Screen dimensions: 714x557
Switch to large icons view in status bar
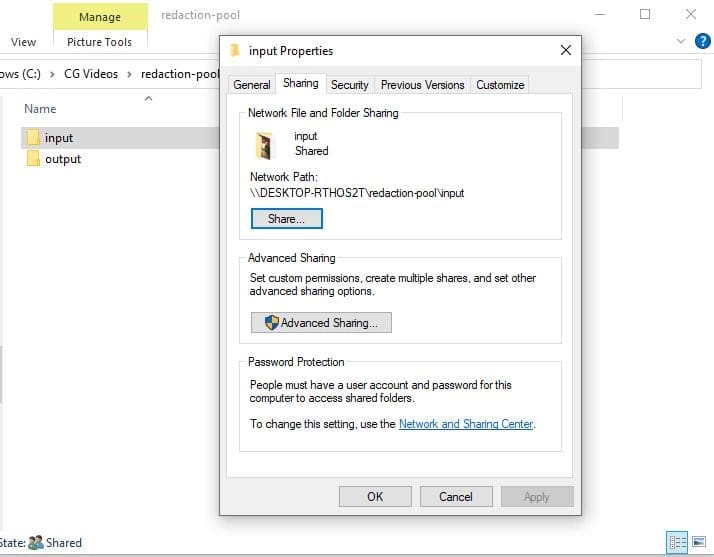(x=699, y=542)
